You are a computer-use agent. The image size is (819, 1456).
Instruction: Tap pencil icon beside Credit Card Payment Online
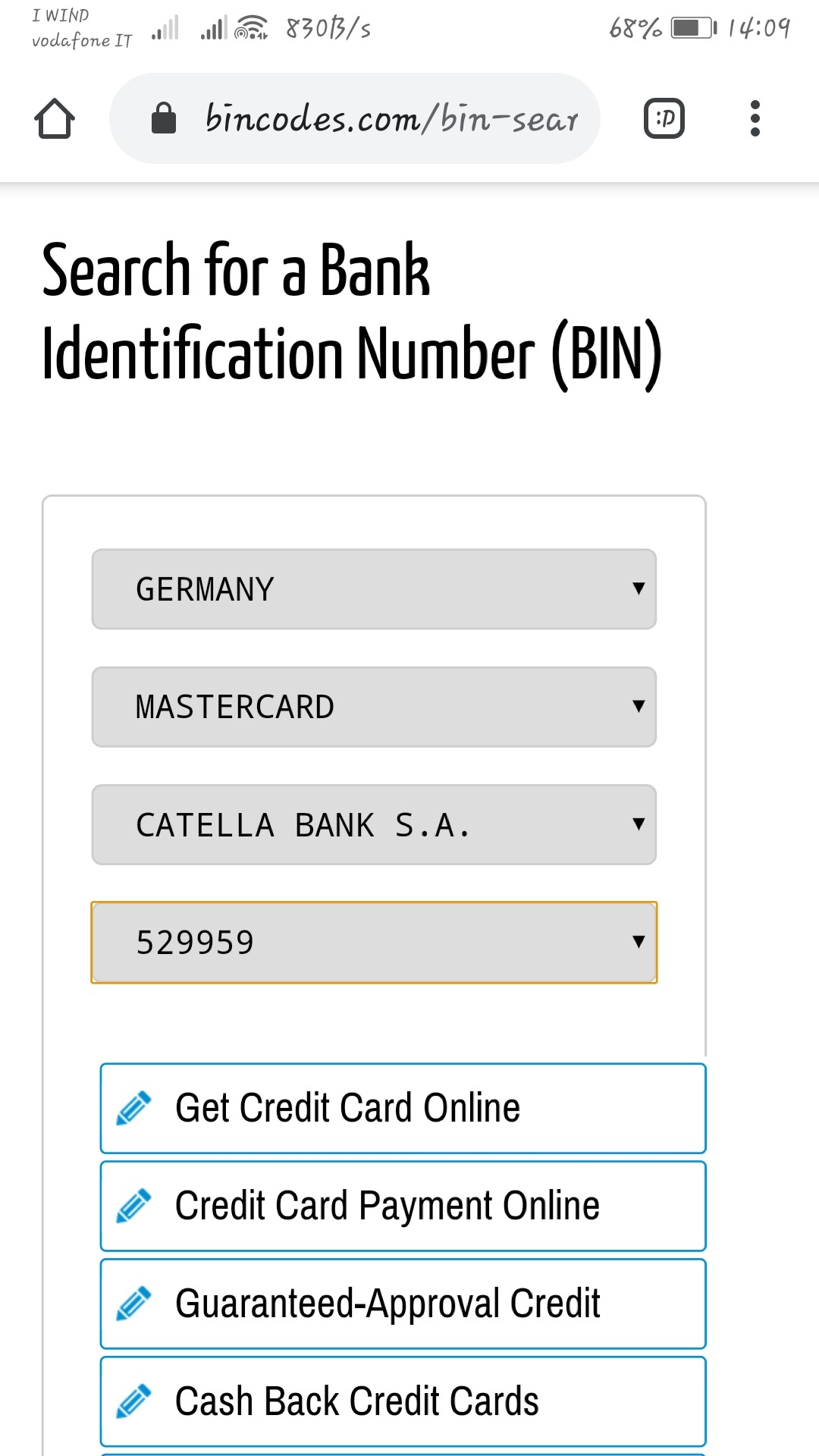[134, 1206]
